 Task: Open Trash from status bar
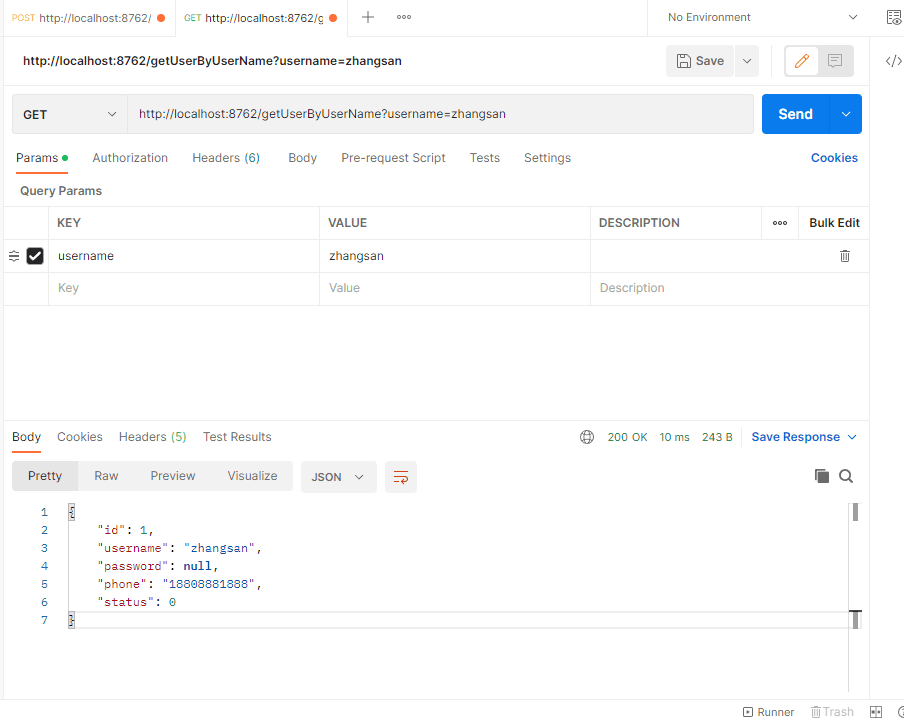pyautogui.click(x=832, y=712)
